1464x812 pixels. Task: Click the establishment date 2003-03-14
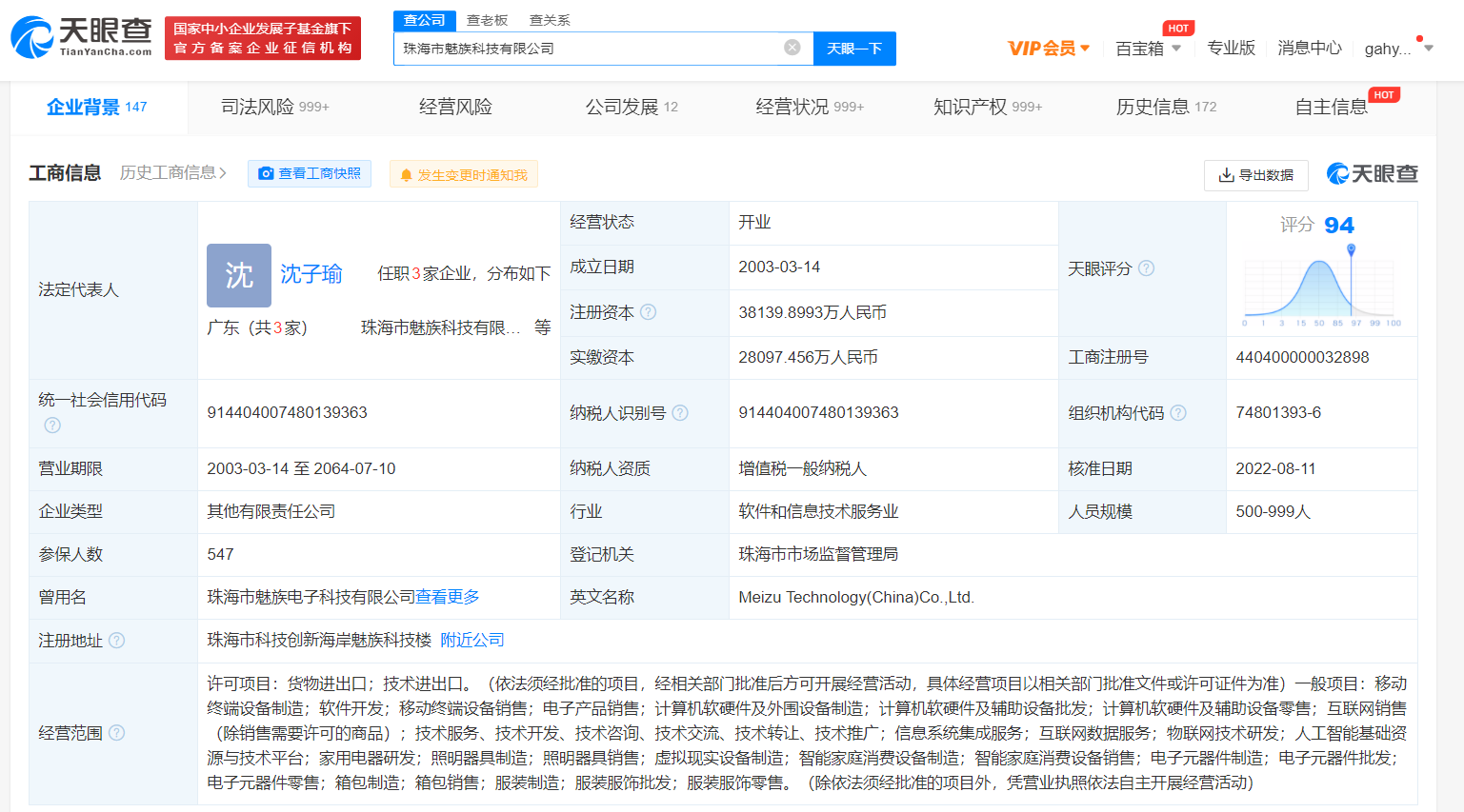[779, 267]
